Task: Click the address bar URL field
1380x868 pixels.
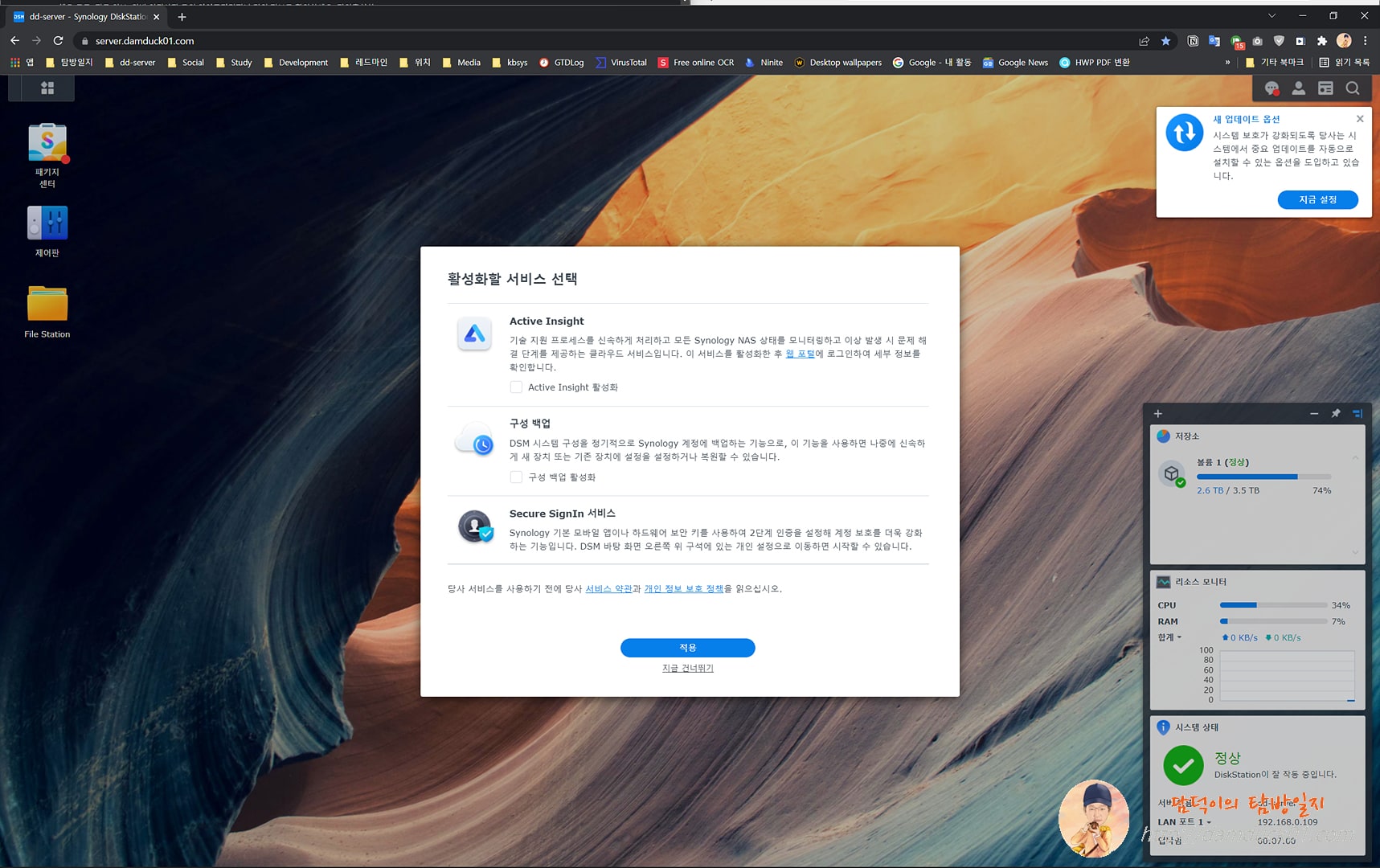Action: (603, 41)
